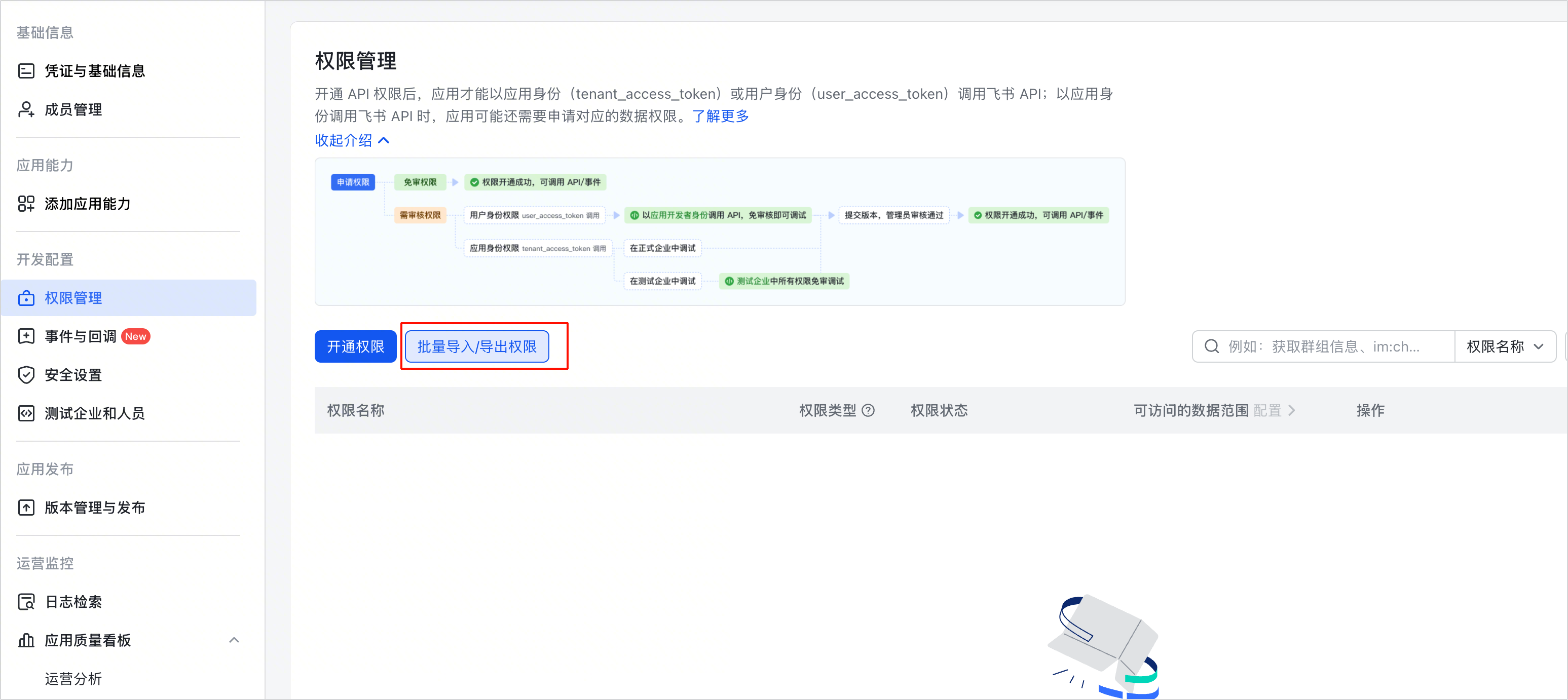Click 批量导入/导出权限 button
This screenshot has height=700, width=1568.
pos(476,346)
